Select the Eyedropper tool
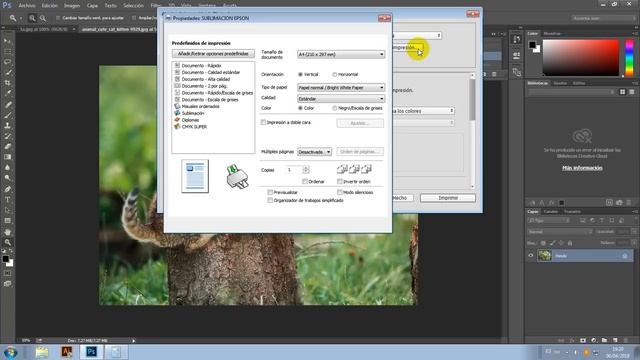 click(x=7, y=93)
